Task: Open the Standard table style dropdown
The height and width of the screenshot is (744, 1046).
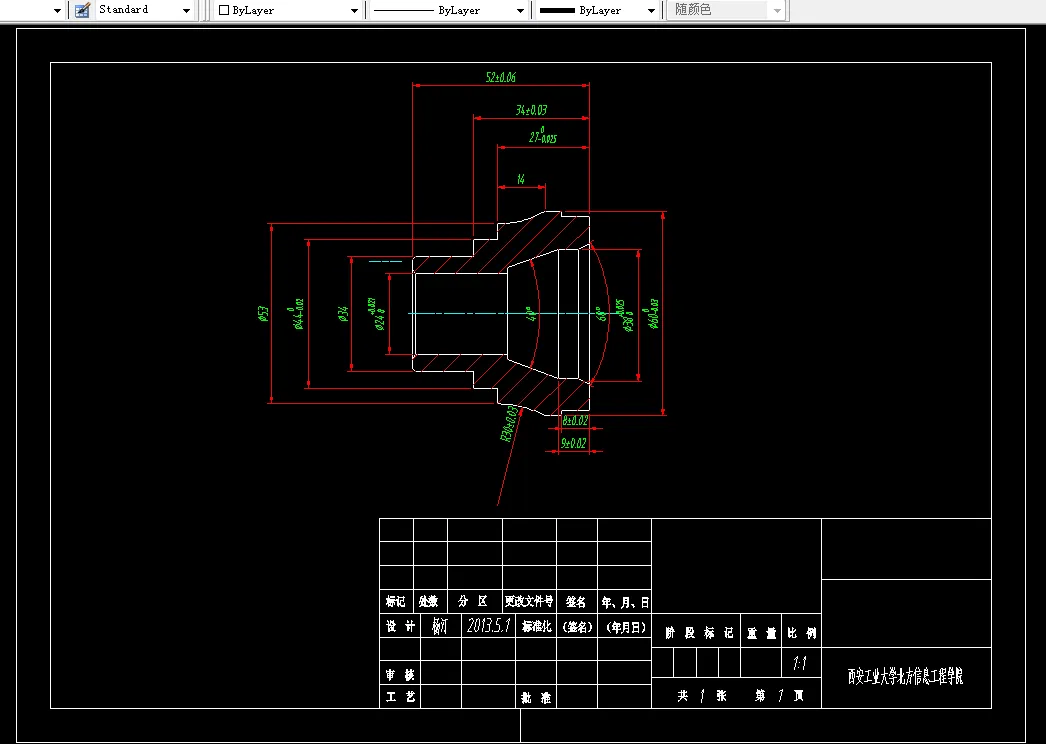Action: pos(186,11)
